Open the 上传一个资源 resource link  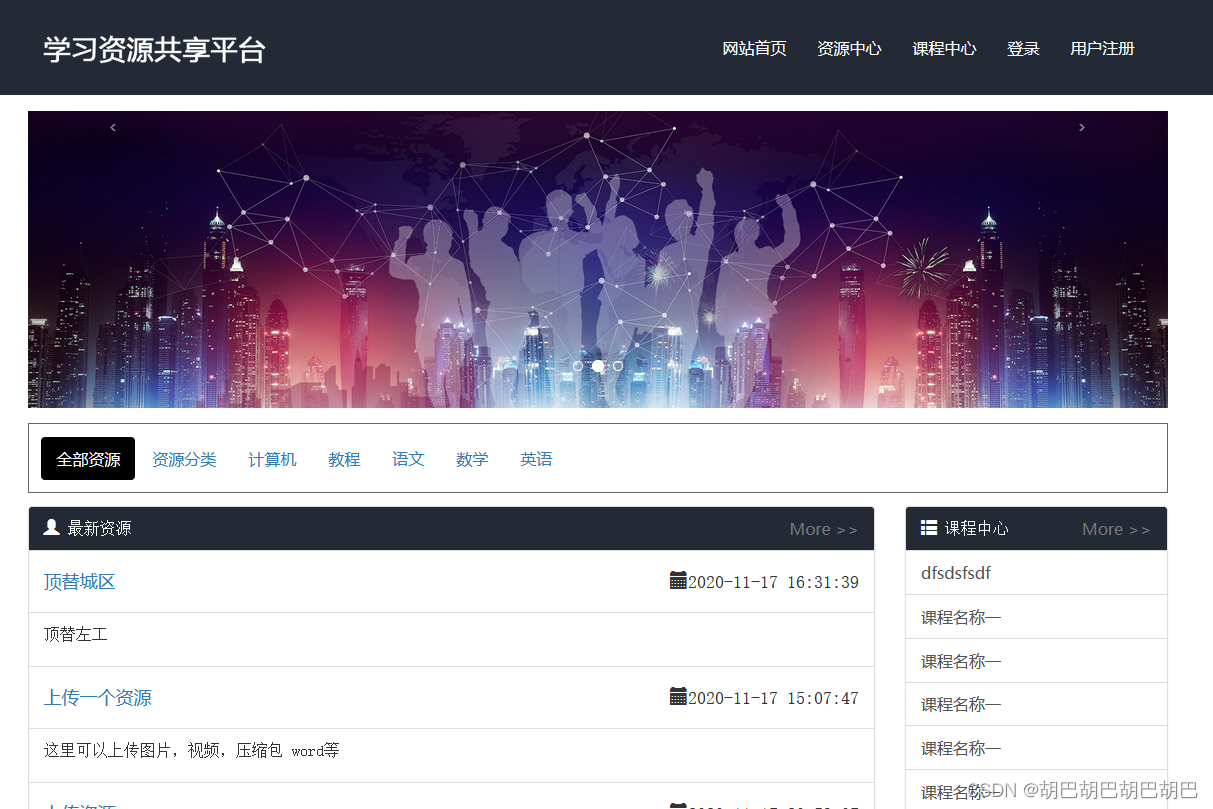click(x=98, y=698)
